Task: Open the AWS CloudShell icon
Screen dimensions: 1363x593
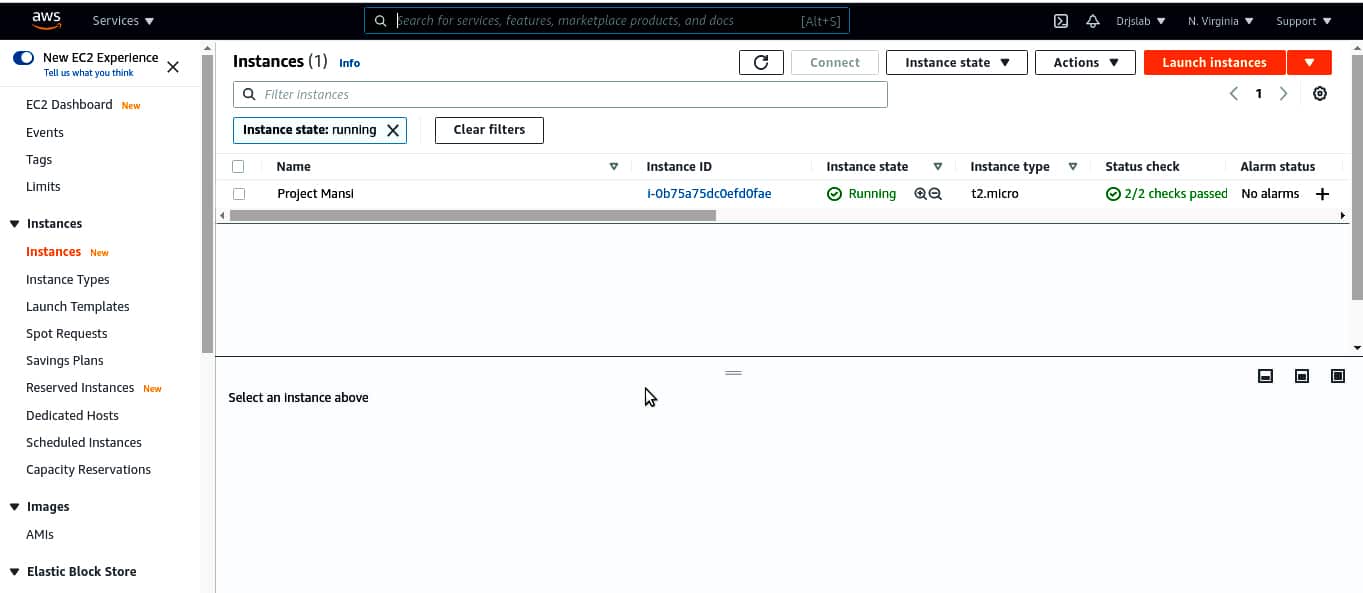Action: (x=1061, y=21)
